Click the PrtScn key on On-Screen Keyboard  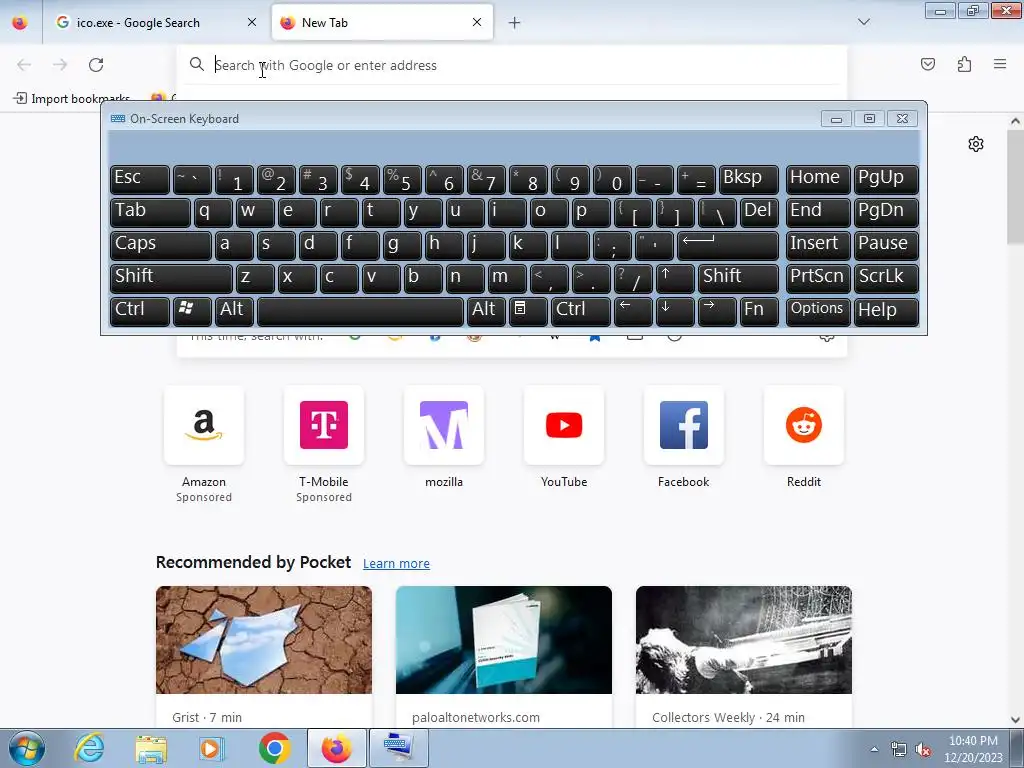[818, 278]
